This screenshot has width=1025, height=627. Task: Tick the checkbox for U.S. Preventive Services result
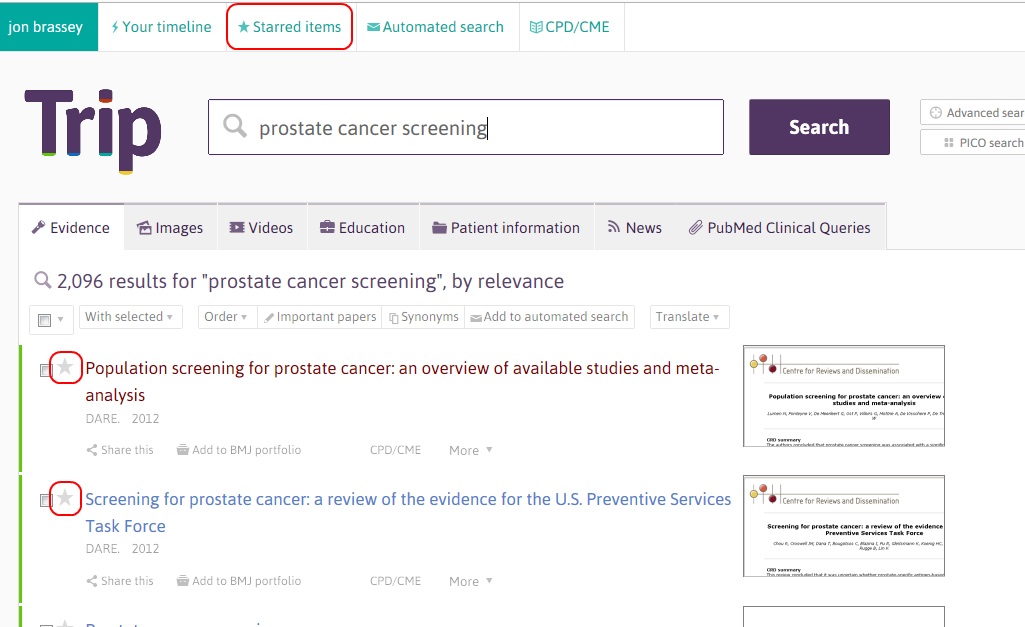point(46,501)
